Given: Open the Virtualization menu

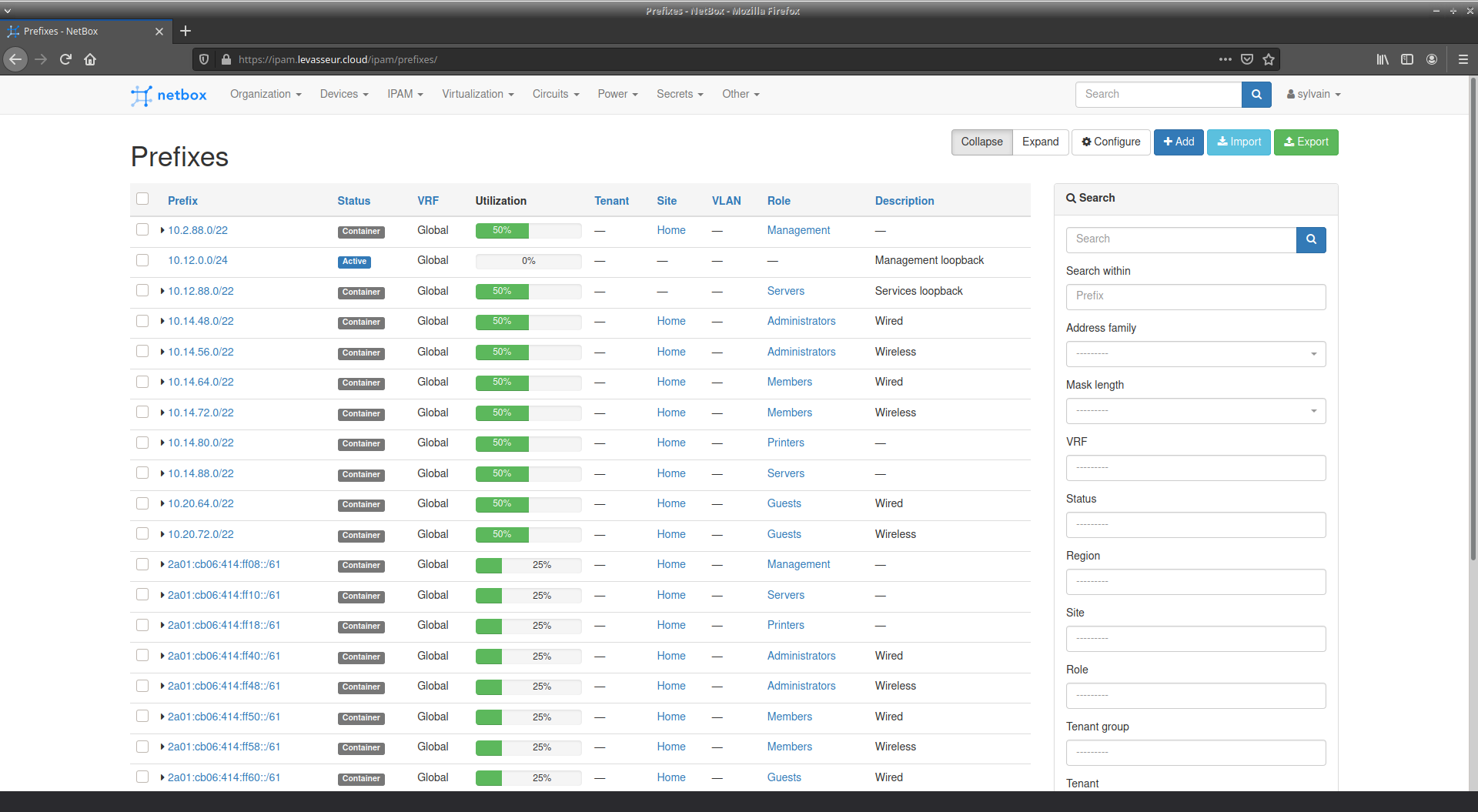Looking at the screenshot, I should click(477, 94).
